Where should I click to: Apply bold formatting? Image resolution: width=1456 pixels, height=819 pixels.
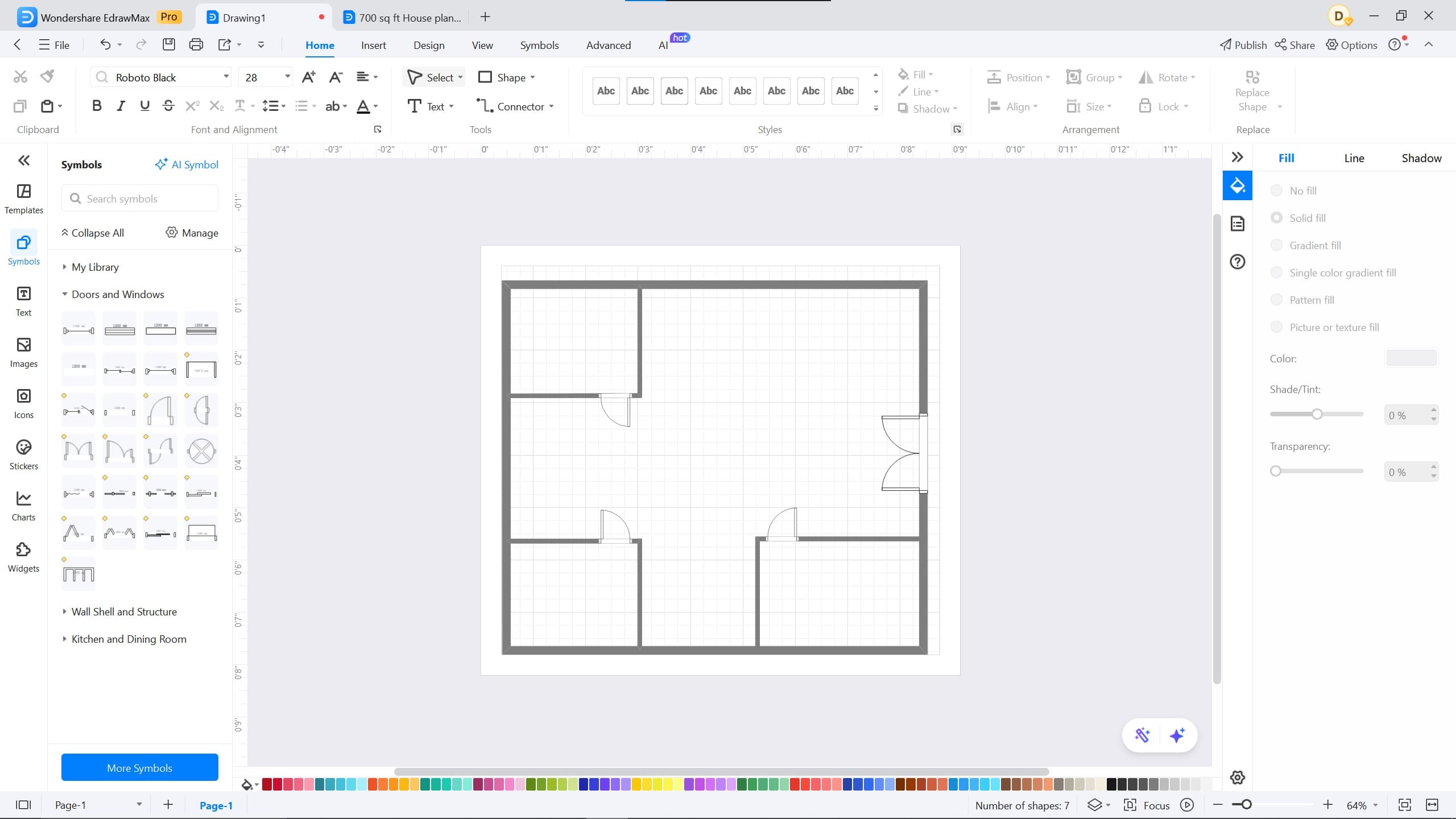(96, 105)
